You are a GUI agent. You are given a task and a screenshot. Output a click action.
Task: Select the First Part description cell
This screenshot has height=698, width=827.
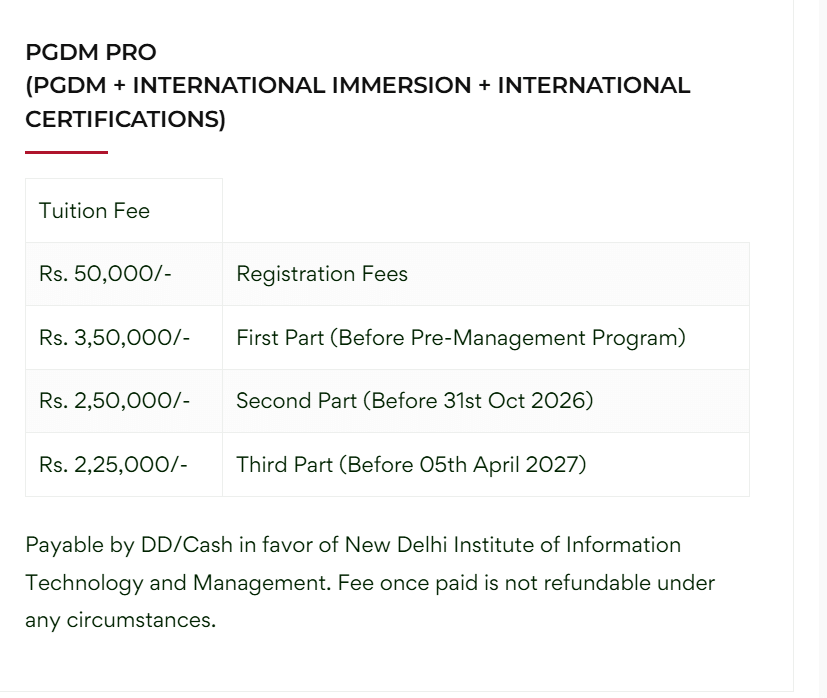[460, 338]
